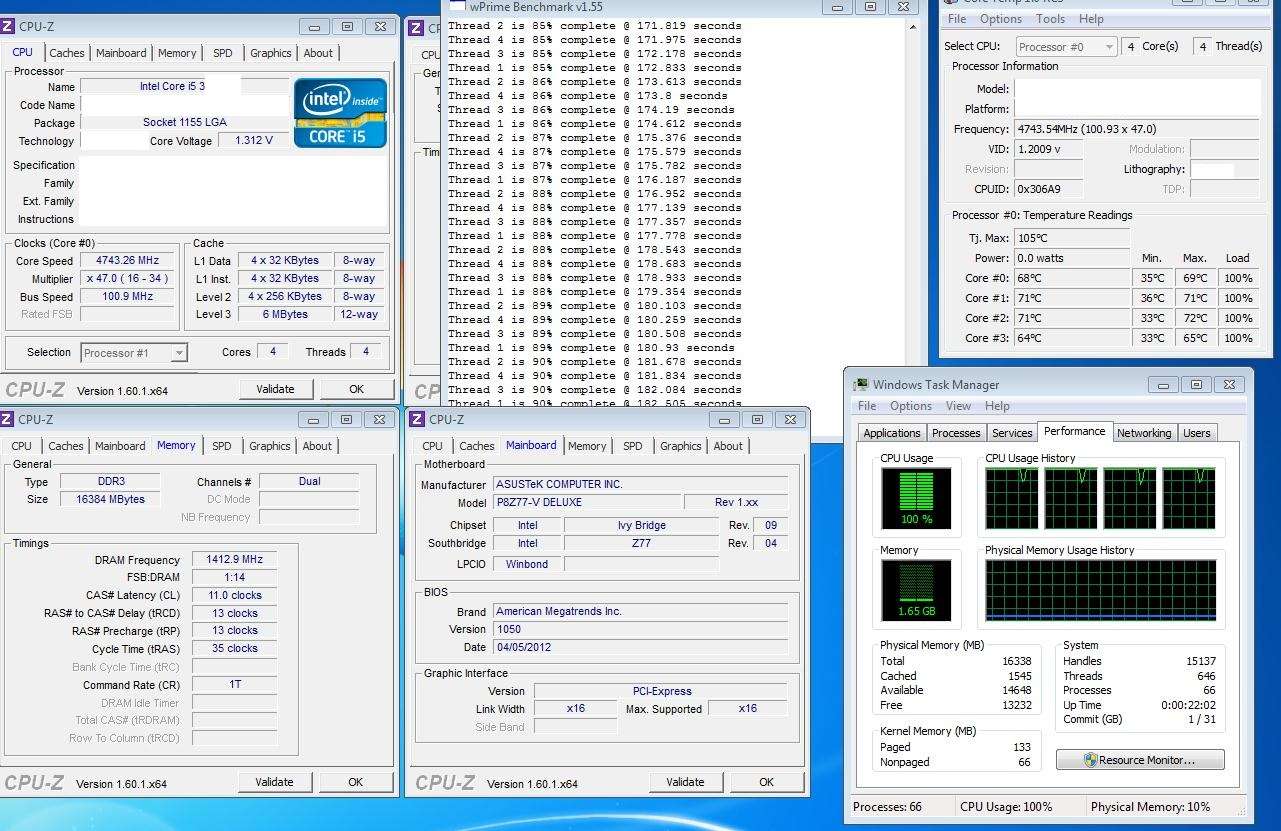
Task: Click the Chipset value Ivy Bridge
Action: pyautogui.click(x=642, y=525)
